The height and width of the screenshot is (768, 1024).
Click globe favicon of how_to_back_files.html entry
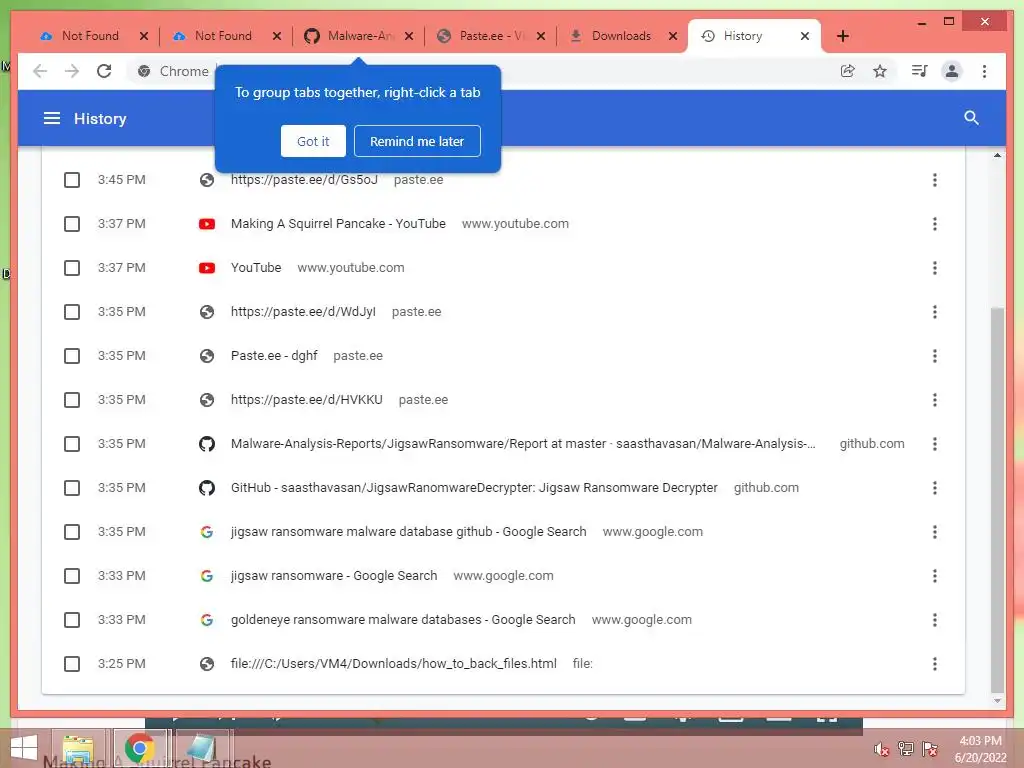207,664
